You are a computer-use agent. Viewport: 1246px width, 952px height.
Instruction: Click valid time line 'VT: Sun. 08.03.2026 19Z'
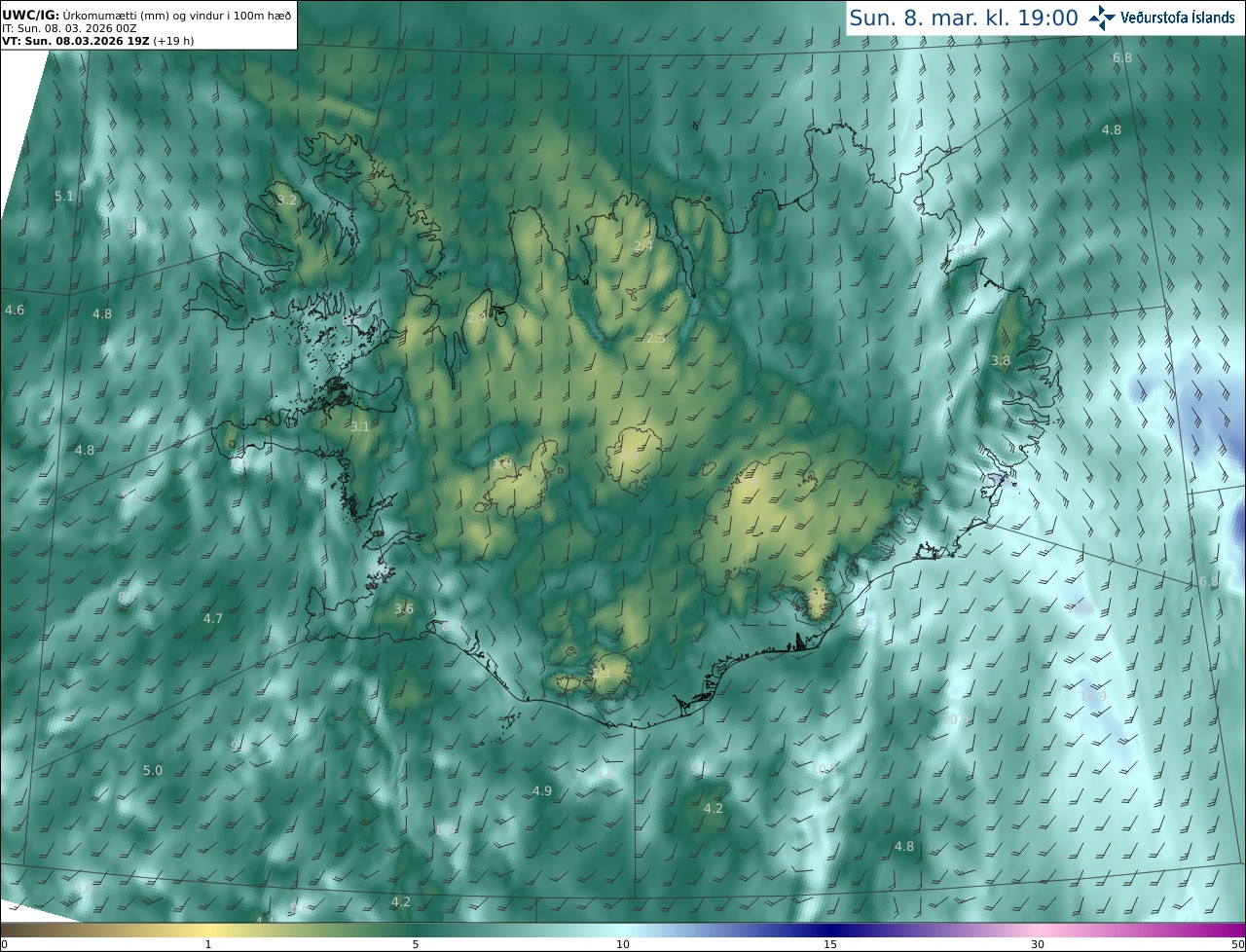click(75, 41)
